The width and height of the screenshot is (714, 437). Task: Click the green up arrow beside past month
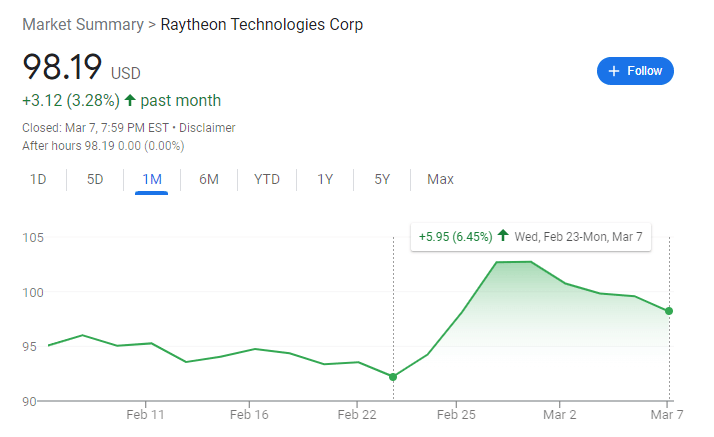point(130,101)
